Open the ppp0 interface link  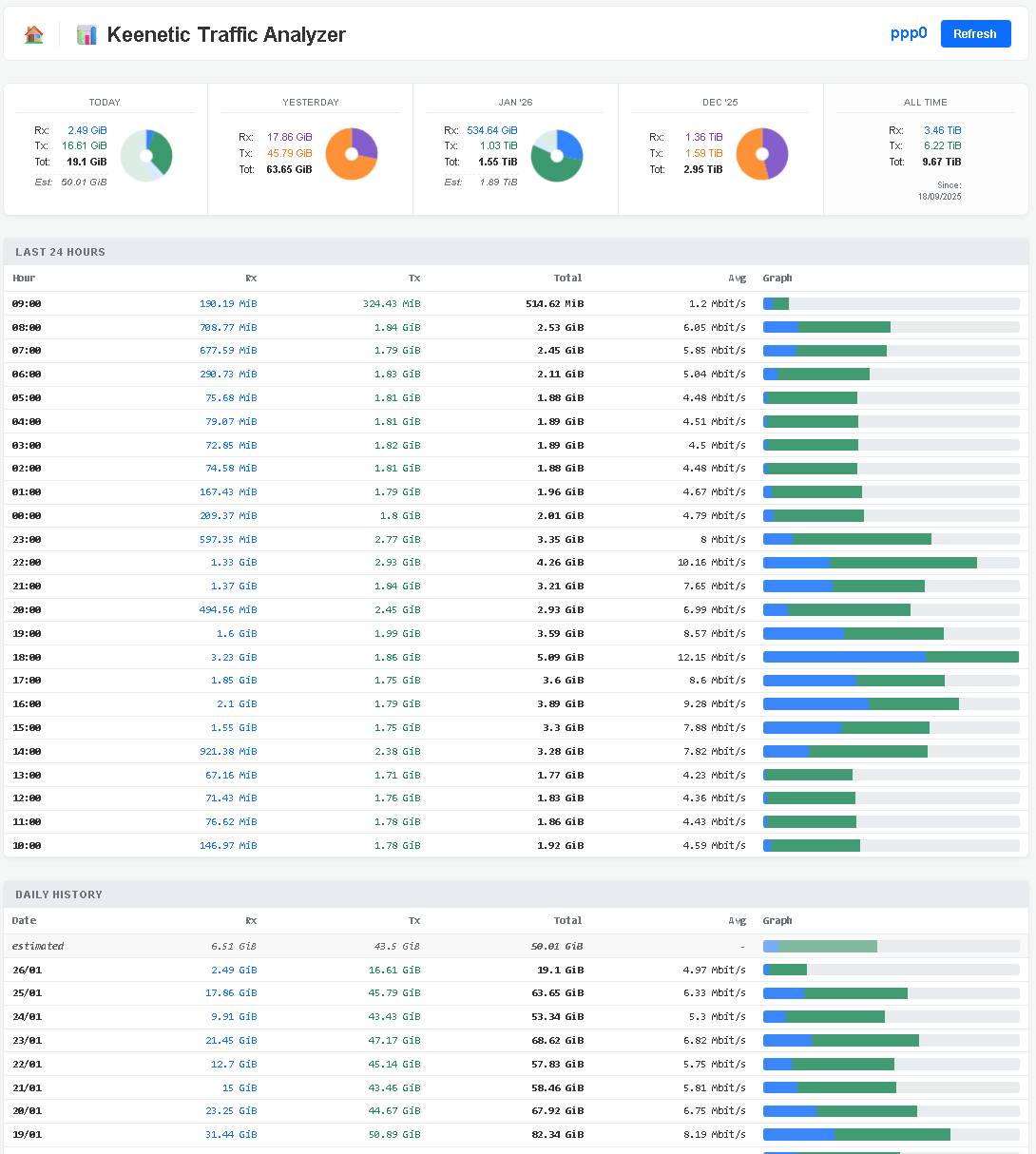click(x=908, y=33)
